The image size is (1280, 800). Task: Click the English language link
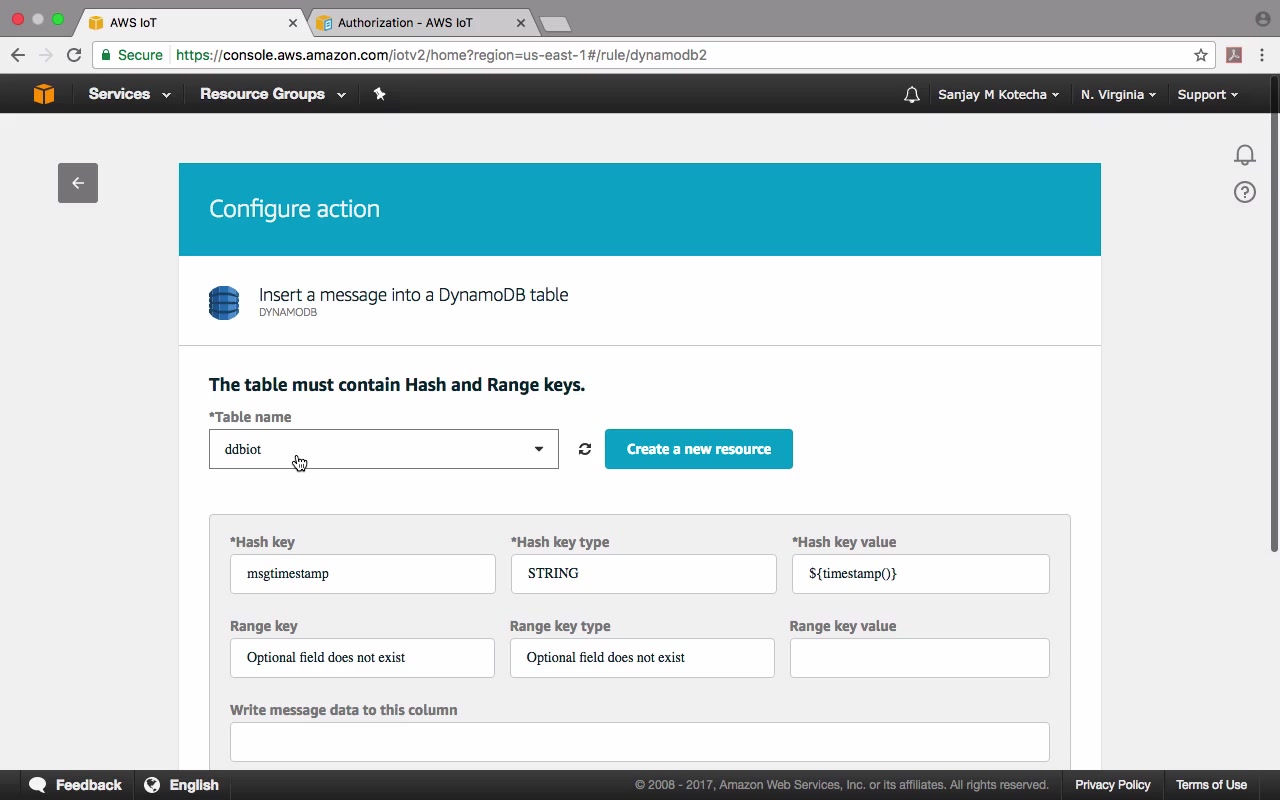pyautogui.click(x=194, y=785)
